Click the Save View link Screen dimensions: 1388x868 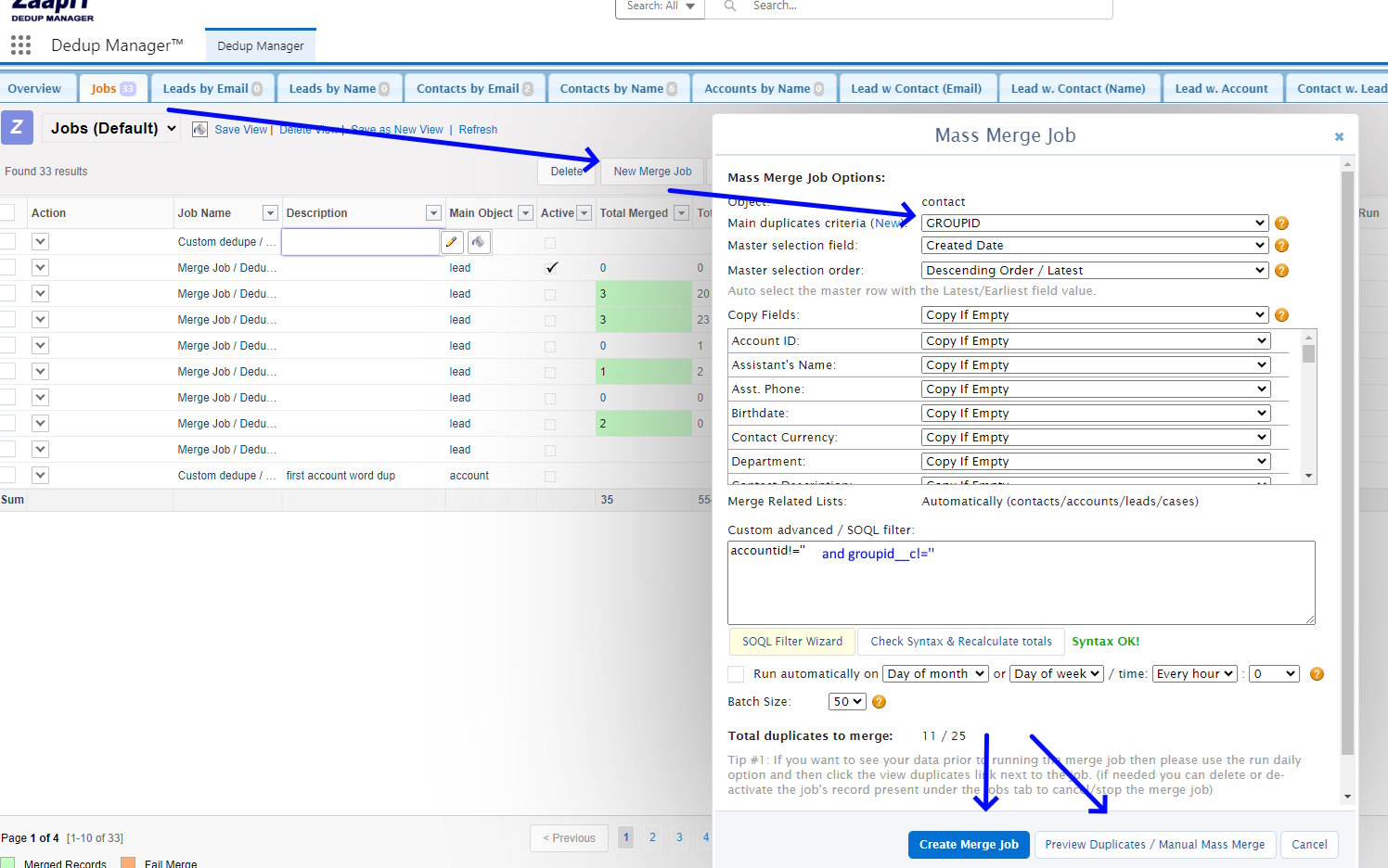240,130
